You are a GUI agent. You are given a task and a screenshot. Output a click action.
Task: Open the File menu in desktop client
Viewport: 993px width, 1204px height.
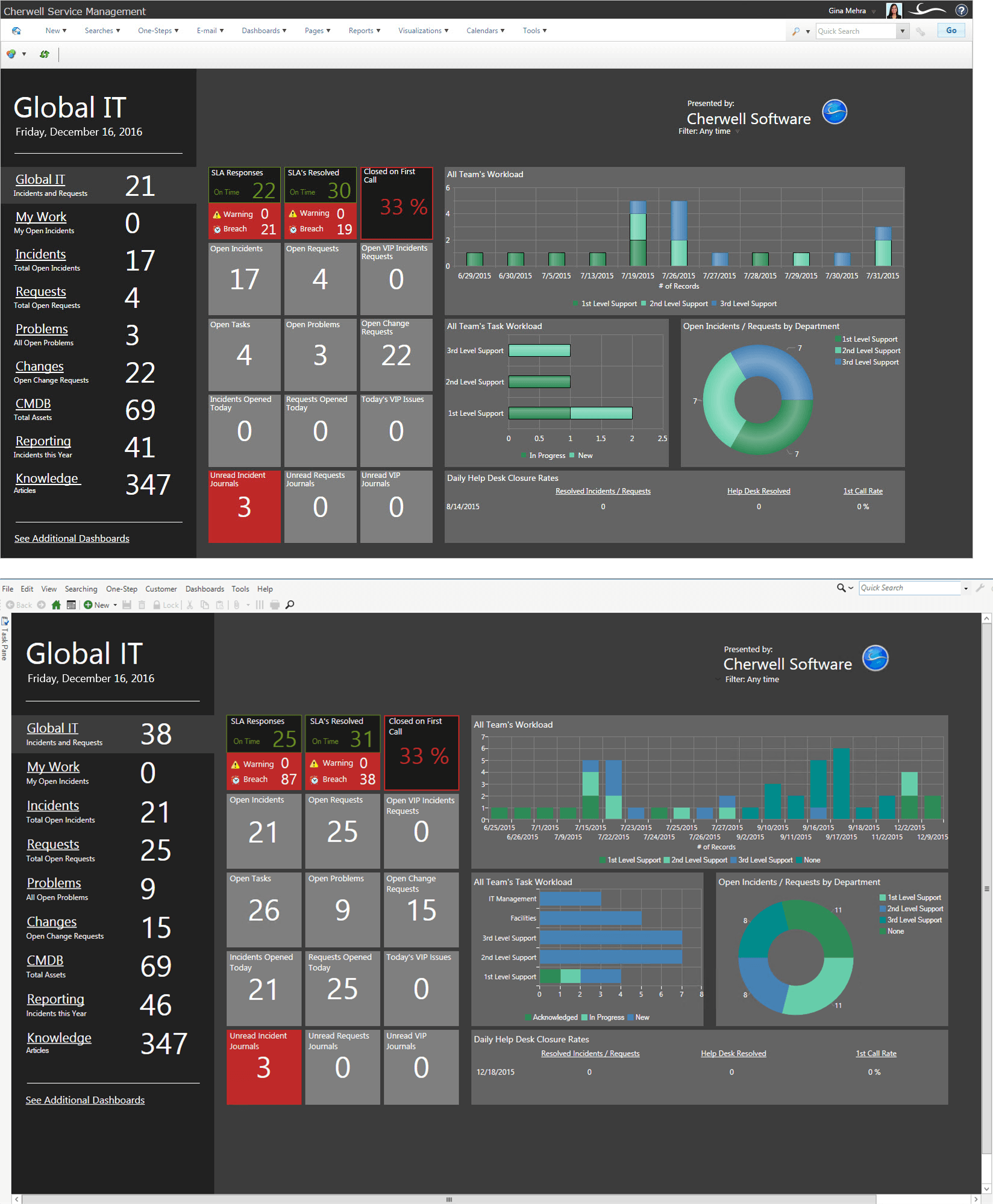pos(8,589)
